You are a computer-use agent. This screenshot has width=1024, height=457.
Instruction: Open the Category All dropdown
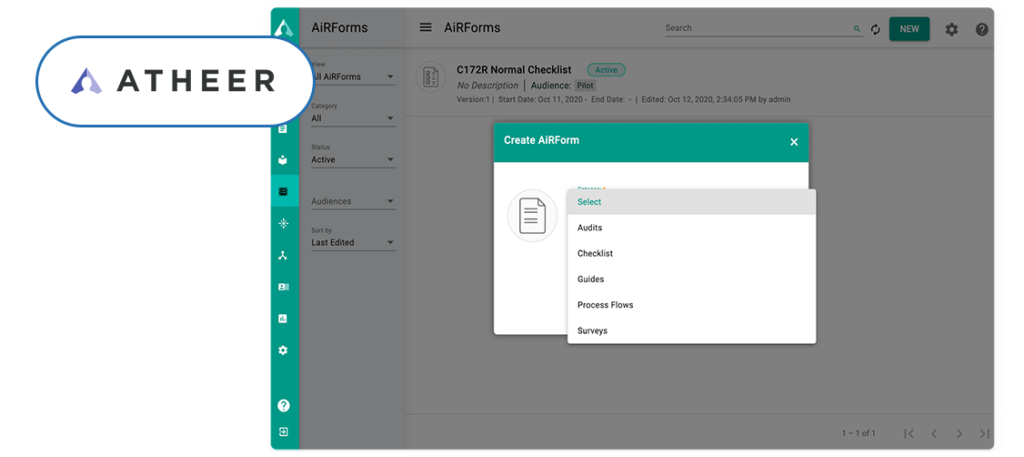click(353, 119)
